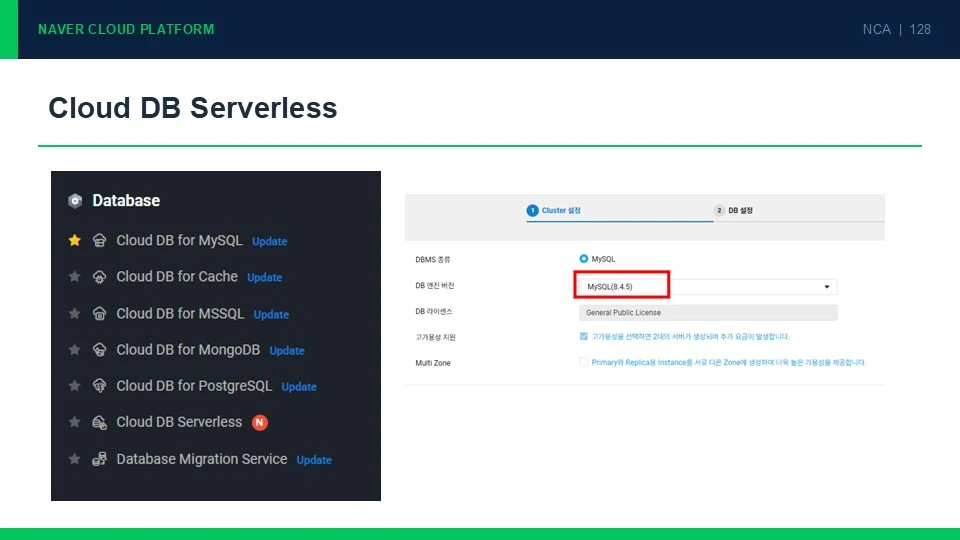Image resolution: width=960 pixels, height=540 pixels.
Task: Click the NAVER CLOUD PLATFORM header text
Action: (126, 29)
